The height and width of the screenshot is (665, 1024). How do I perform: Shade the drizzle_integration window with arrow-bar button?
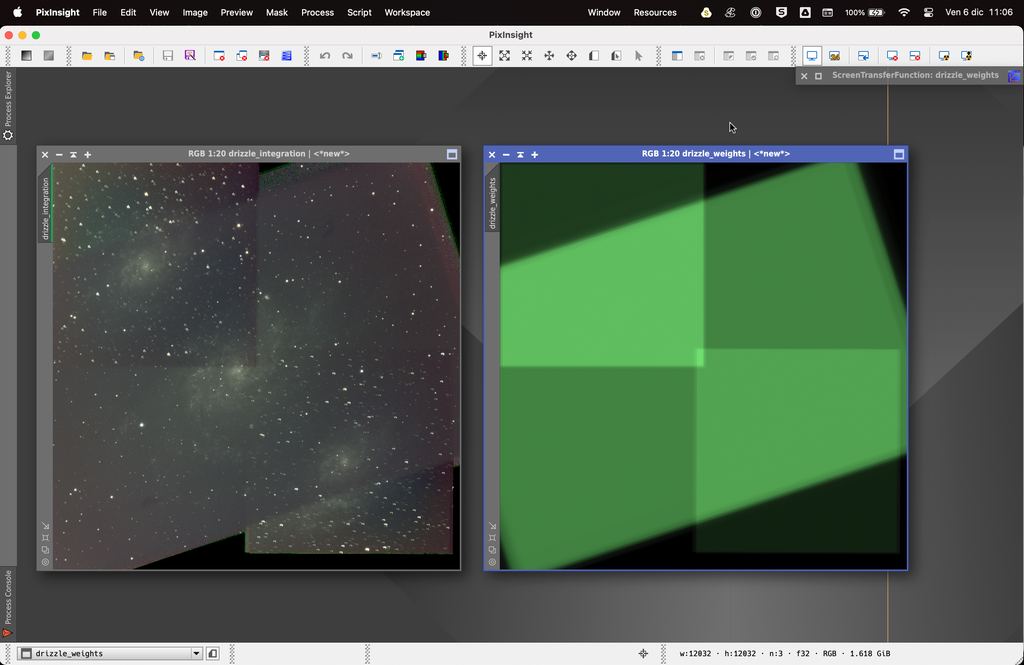73,155
